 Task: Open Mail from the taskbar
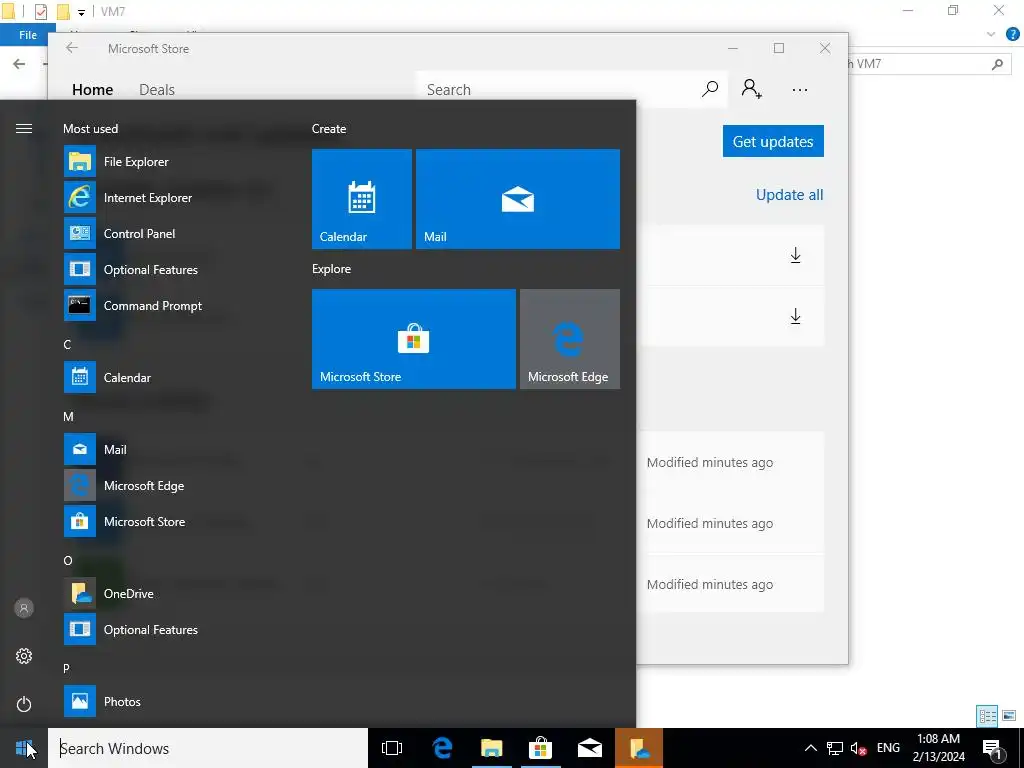click(x=590, y=748)
